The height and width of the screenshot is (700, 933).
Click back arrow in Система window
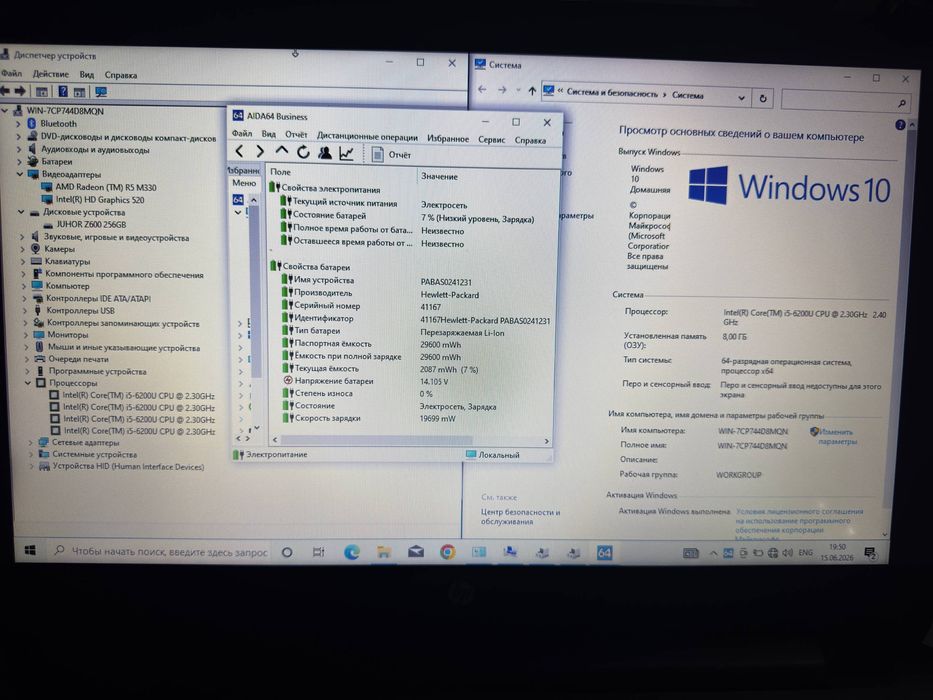click(482, 89)
